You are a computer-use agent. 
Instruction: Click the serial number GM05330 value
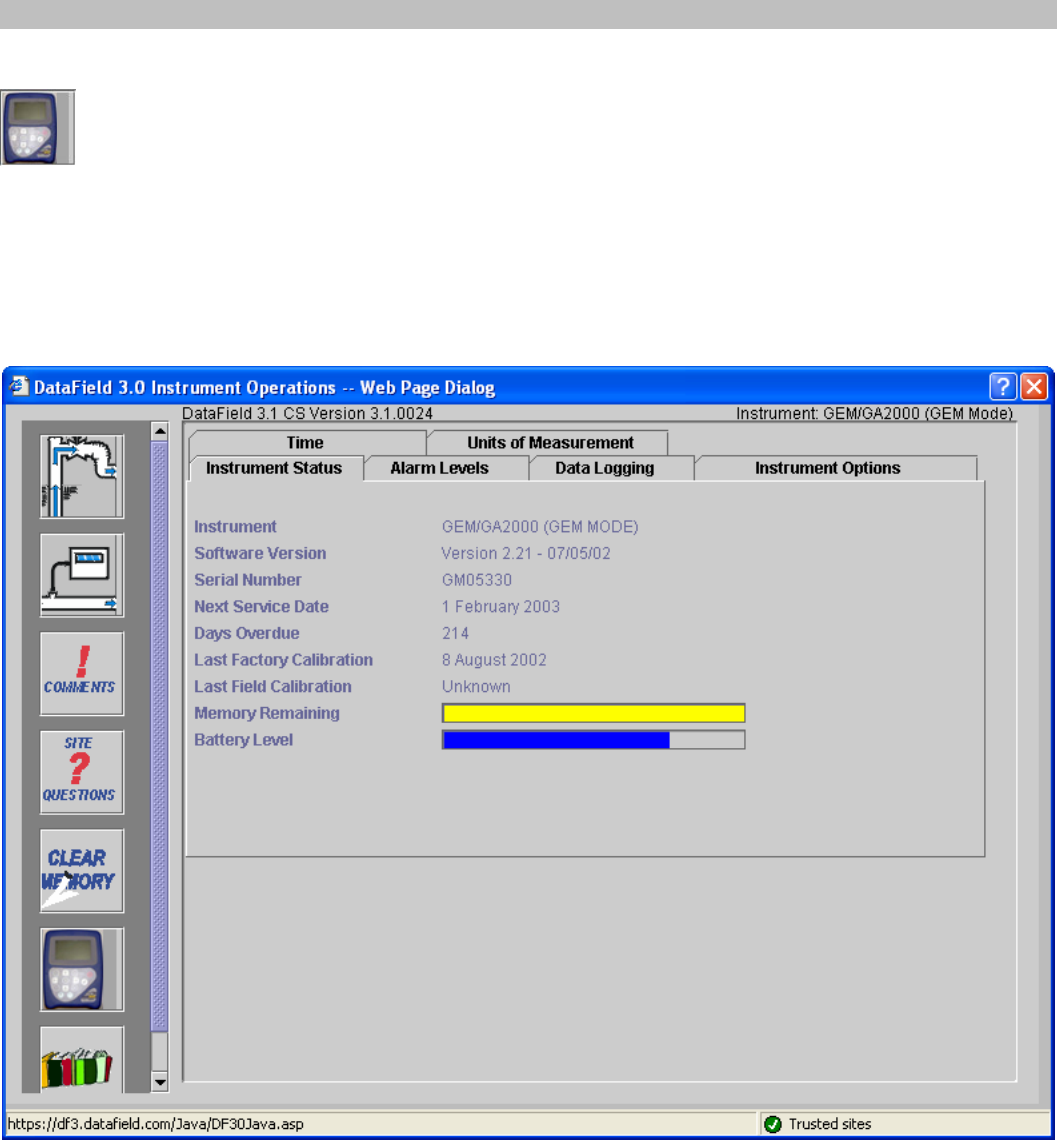[477, 580]
